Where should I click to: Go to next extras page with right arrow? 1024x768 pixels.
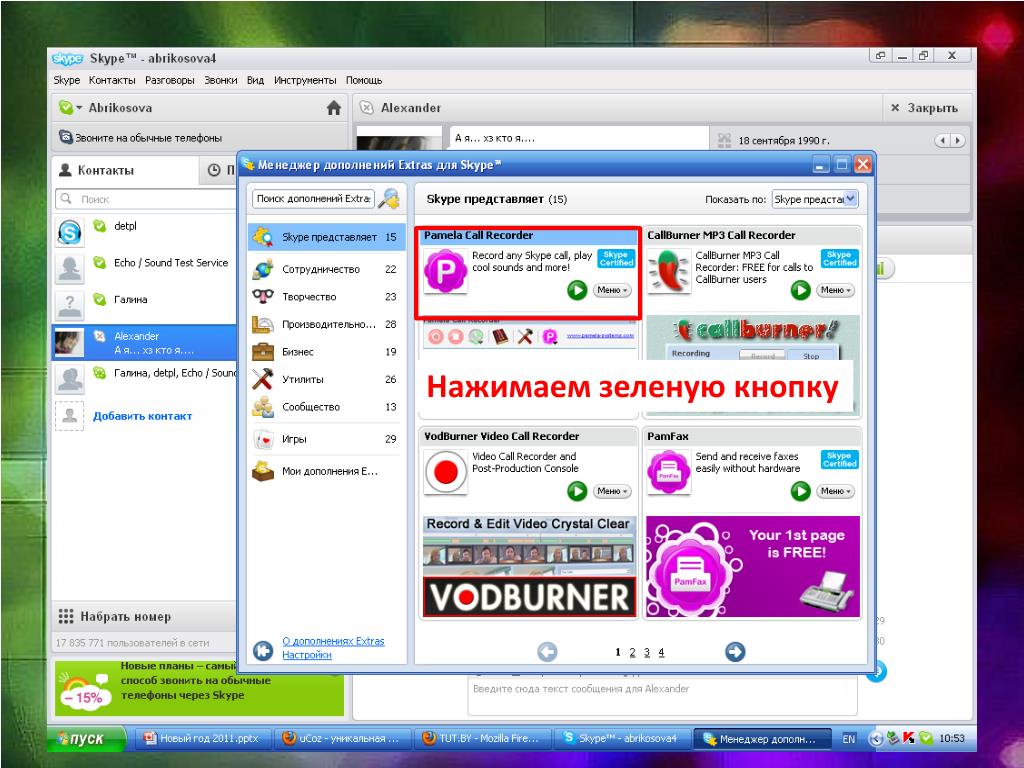coord(735,651)
